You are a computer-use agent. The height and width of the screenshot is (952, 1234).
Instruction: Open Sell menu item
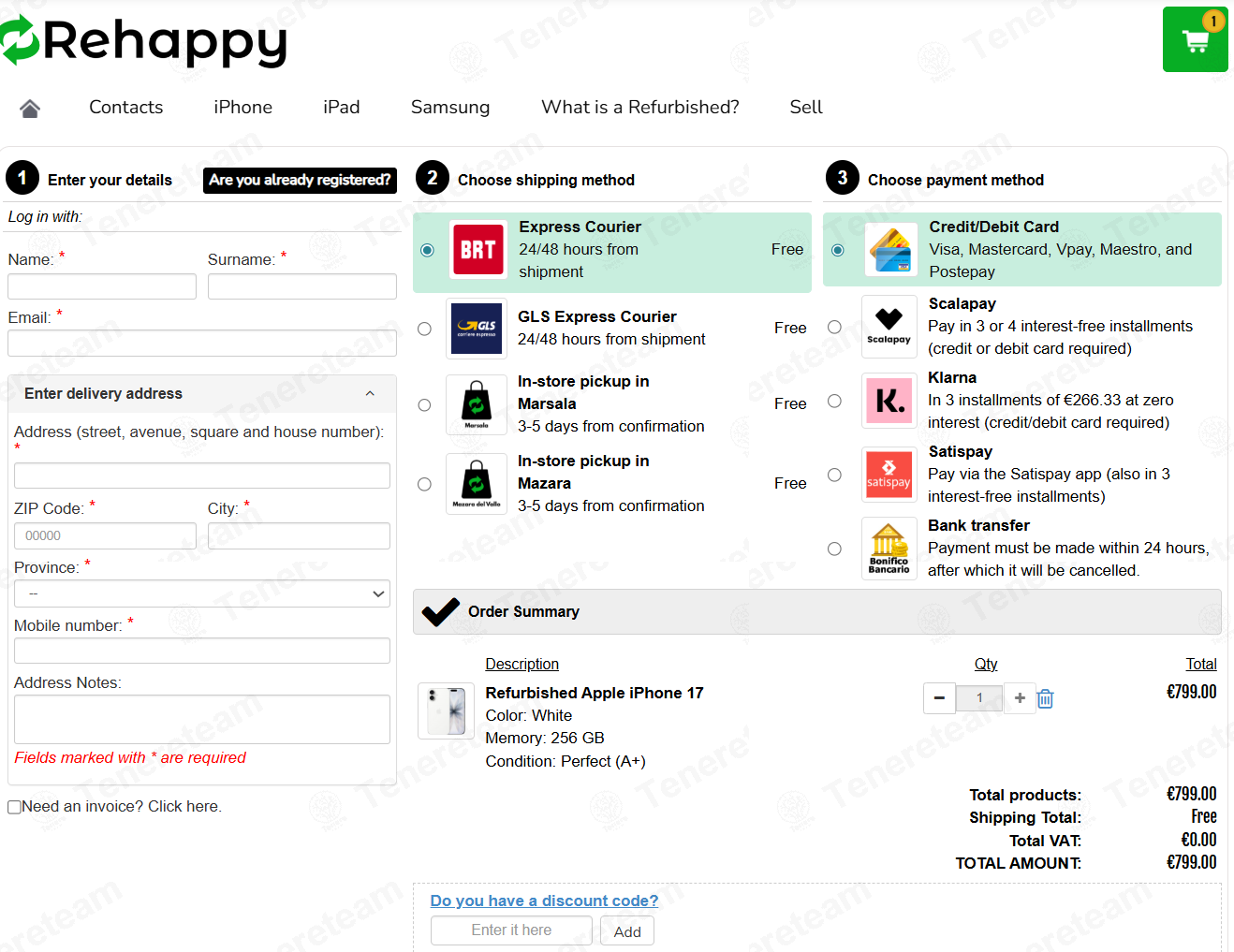tap(806, 108)
